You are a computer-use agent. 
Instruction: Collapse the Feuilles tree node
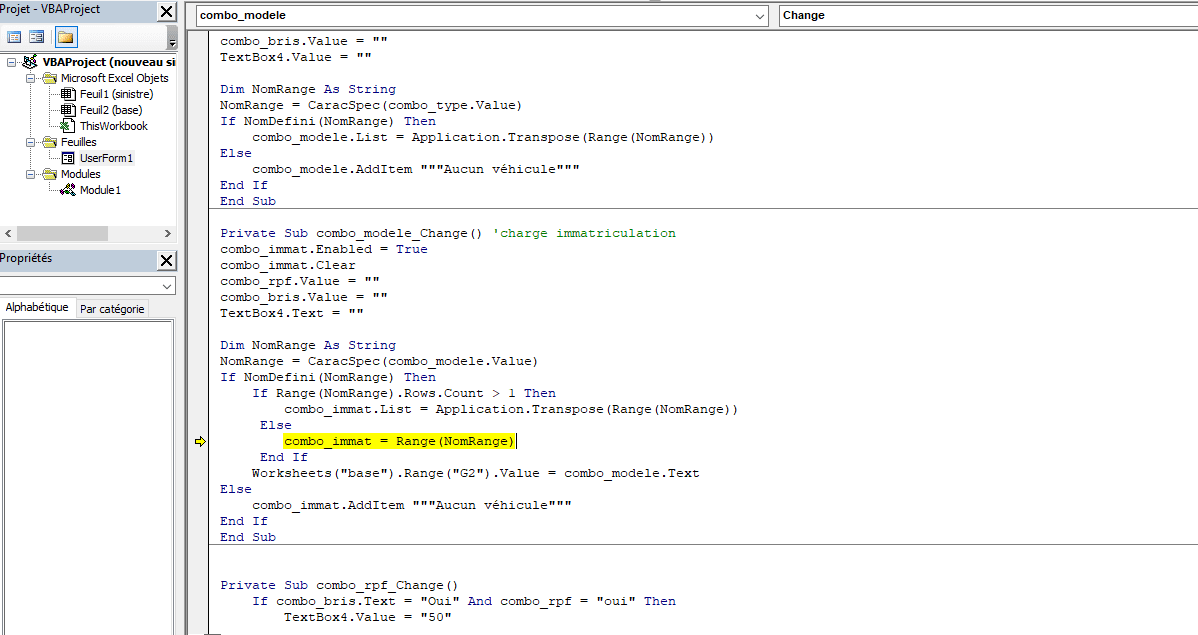coord(31,142)
